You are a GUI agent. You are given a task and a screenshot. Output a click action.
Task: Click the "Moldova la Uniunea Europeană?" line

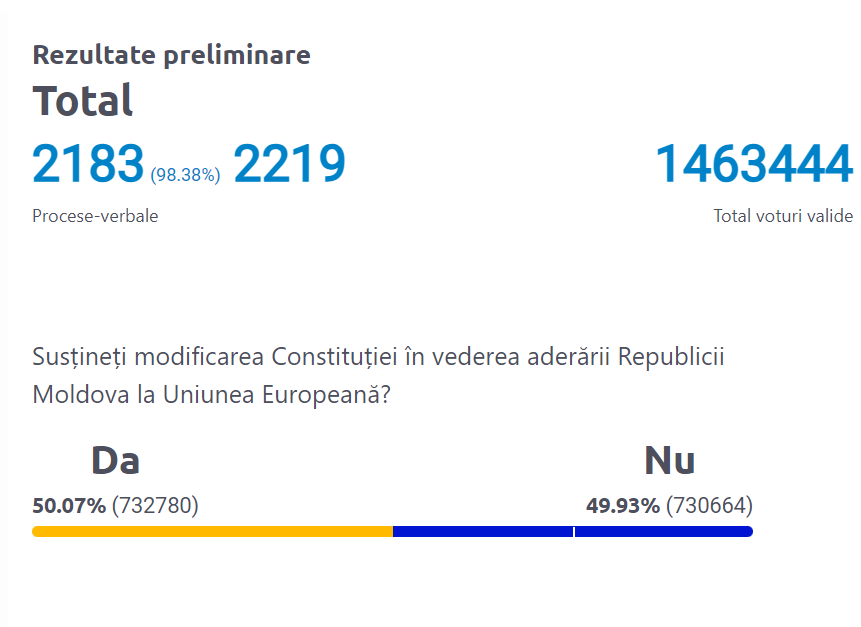pyautogui.click(x=211, y=394)
